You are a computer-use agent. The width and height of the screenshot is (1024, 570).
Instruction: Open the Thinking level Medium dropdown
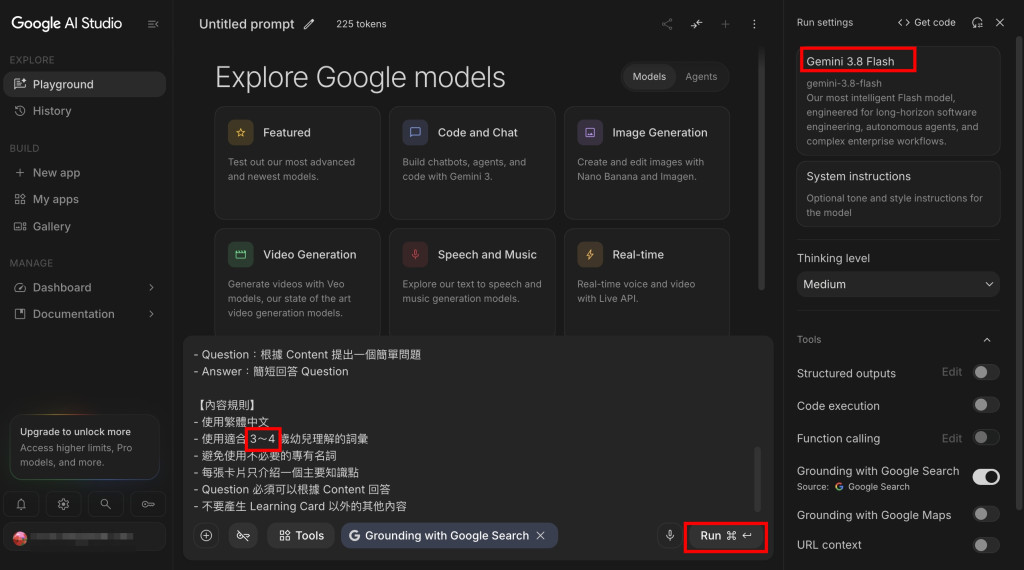[x=898, y=284]
